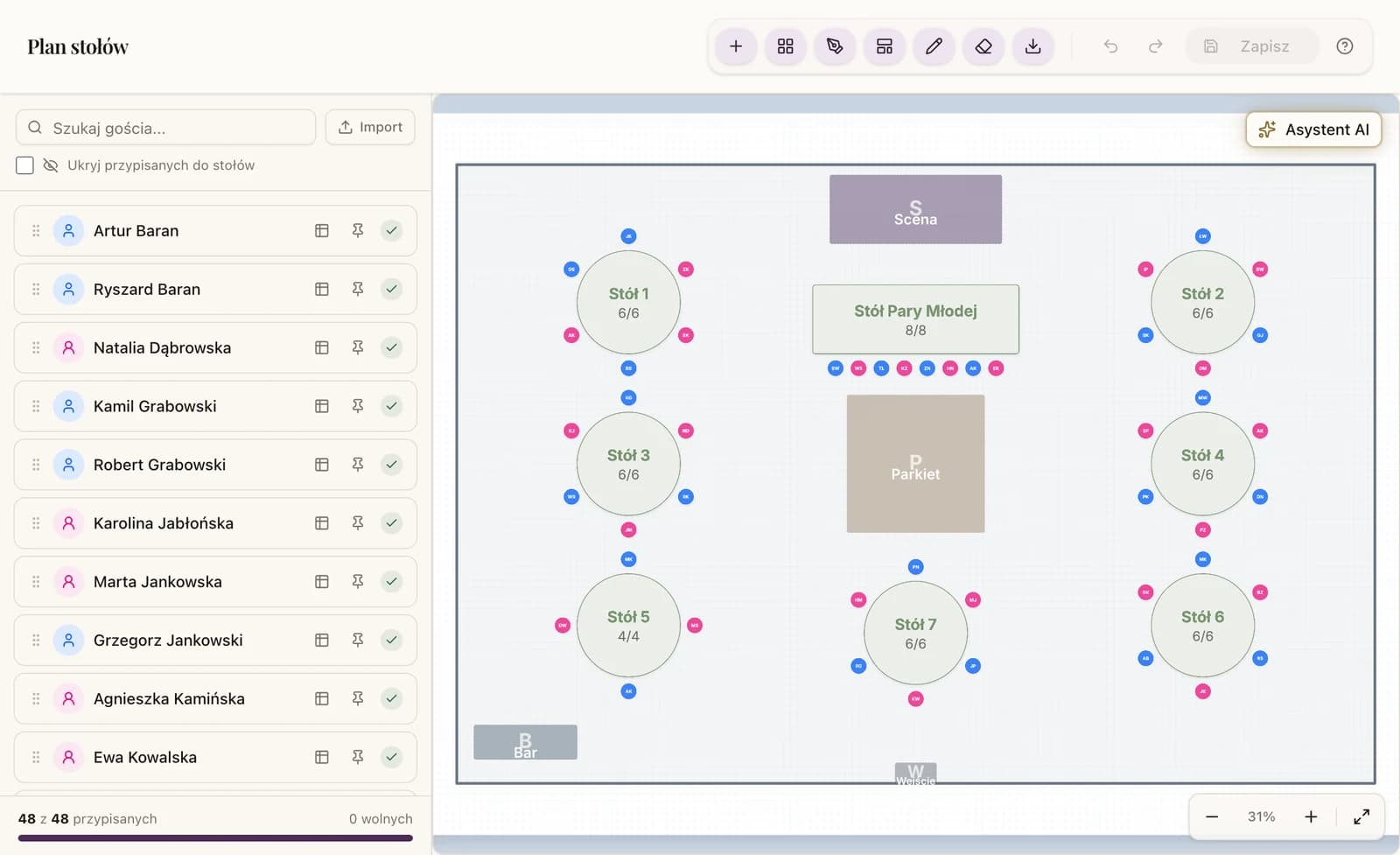Select the Stół Pary Młodej table

coord(915,319)
